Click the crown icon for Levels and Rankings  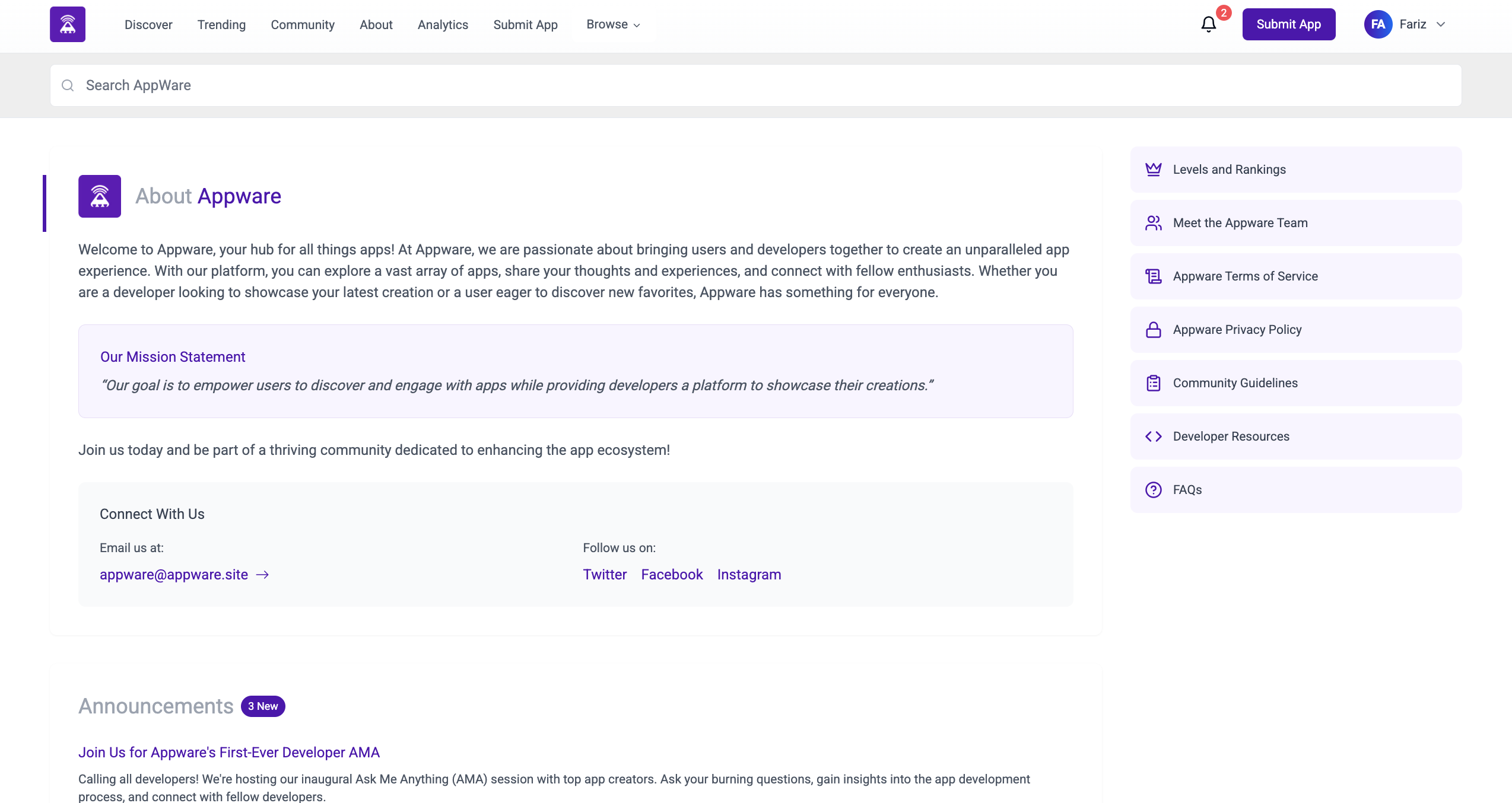(x=1154, y=170)
